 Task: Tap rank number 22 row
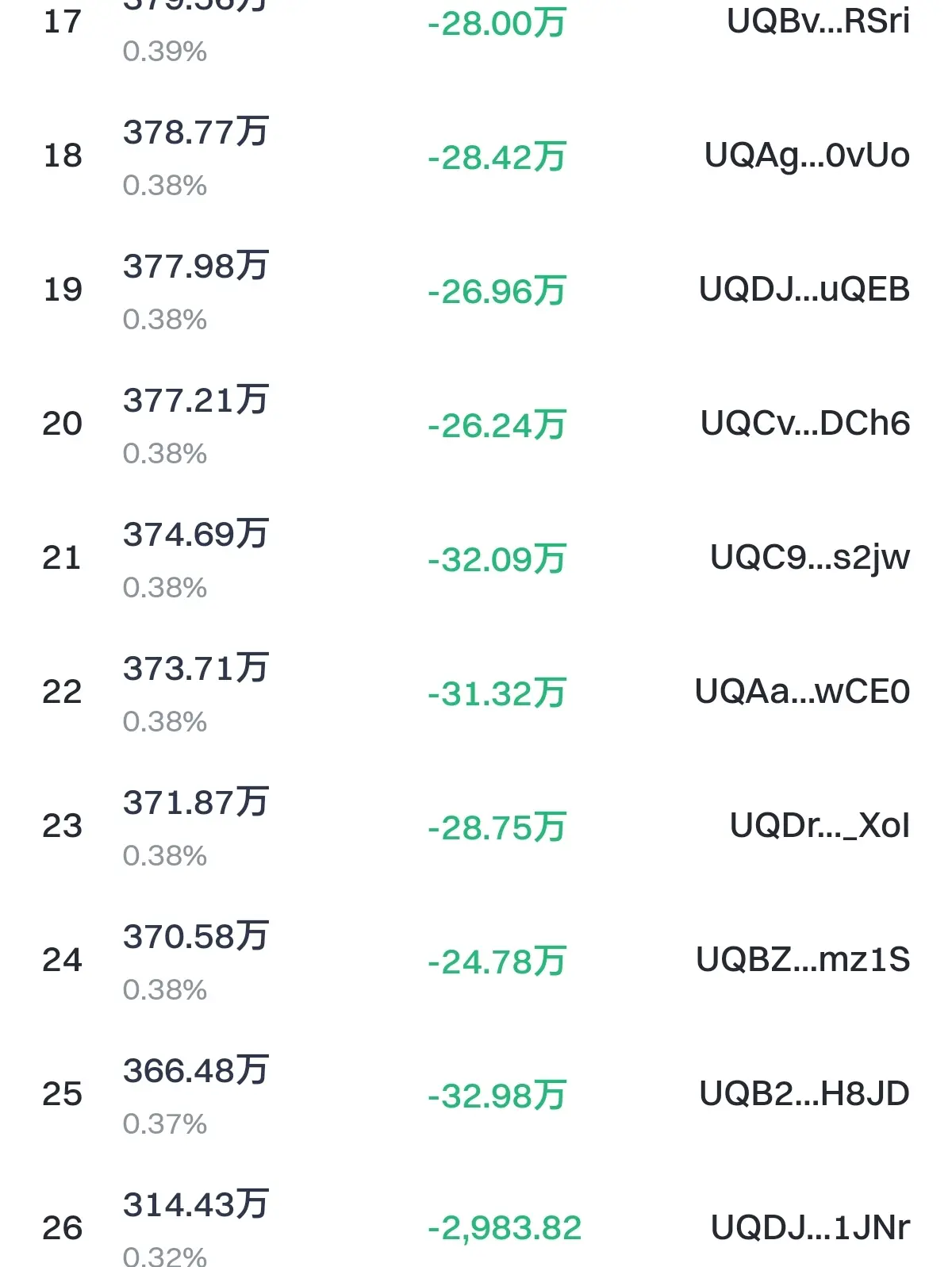coord(62,692)
